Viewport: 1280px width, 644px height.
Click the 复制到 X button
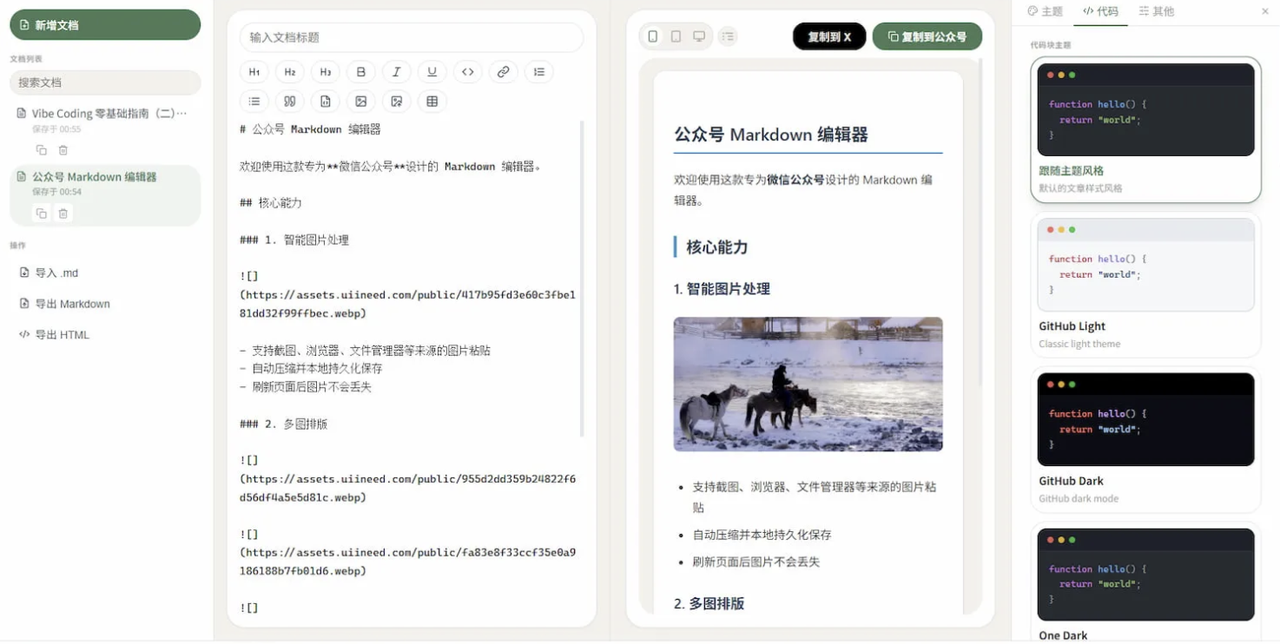click(x=829, y=36)
